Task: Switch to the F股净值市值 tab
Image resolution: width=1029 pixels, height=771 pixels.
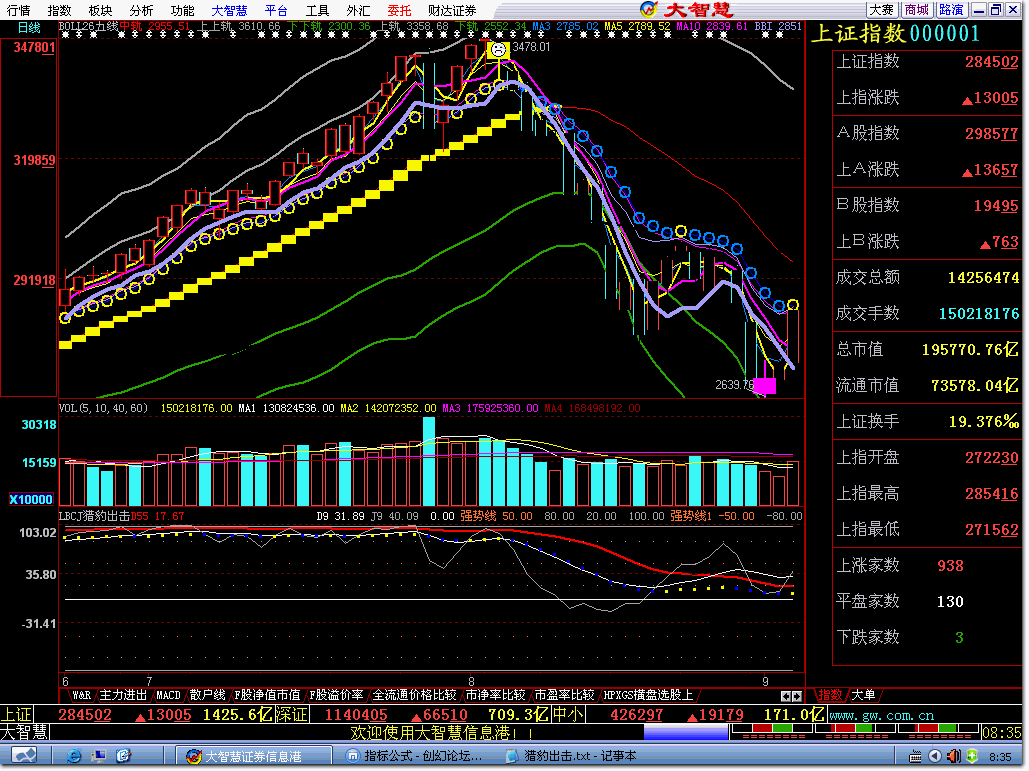Action: pyautogui.click(x=267, y=696)
